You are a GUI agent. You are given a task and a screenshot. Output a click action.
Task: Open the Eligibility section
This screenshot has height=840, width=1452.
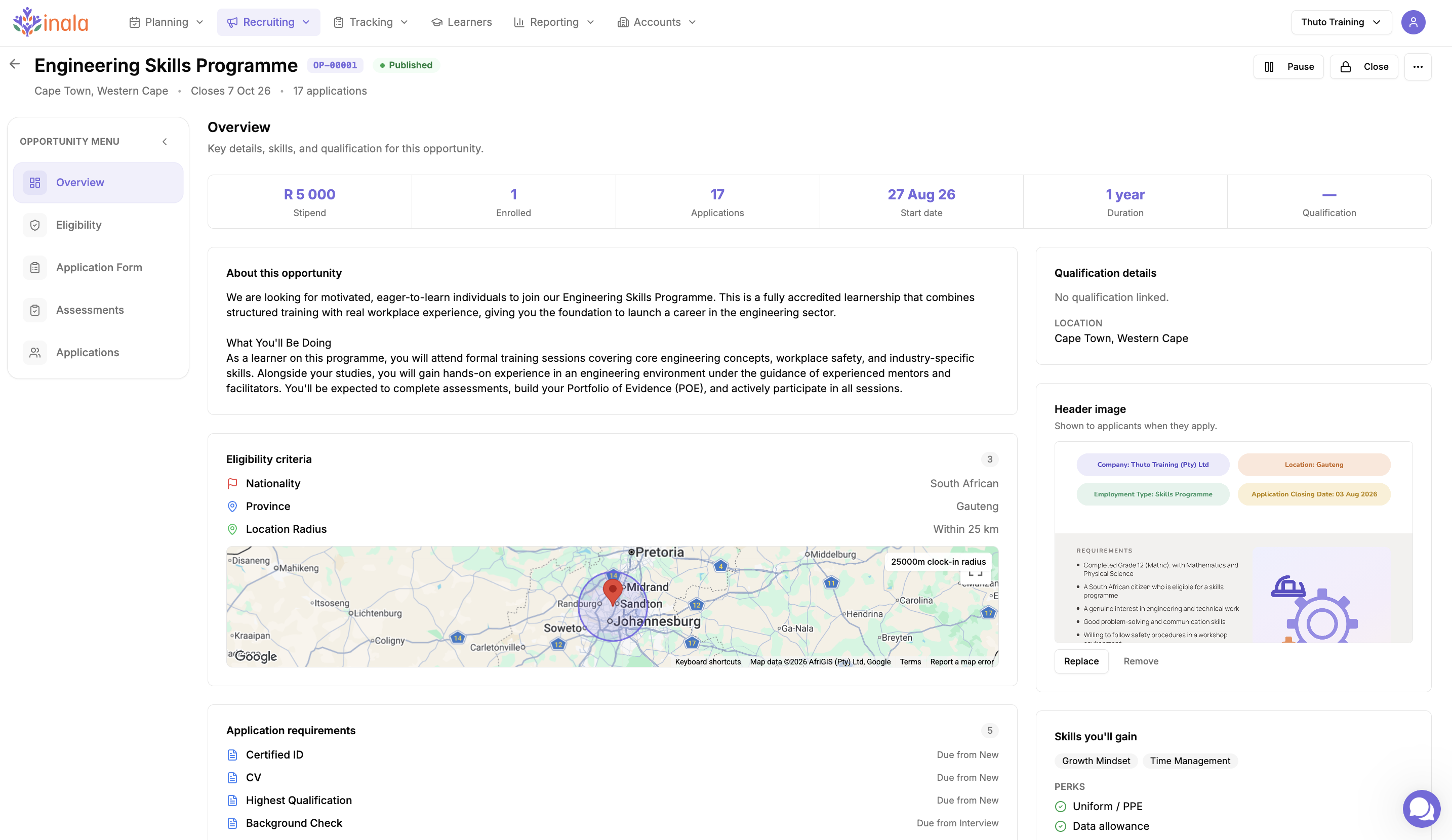(x=98, y=225)
